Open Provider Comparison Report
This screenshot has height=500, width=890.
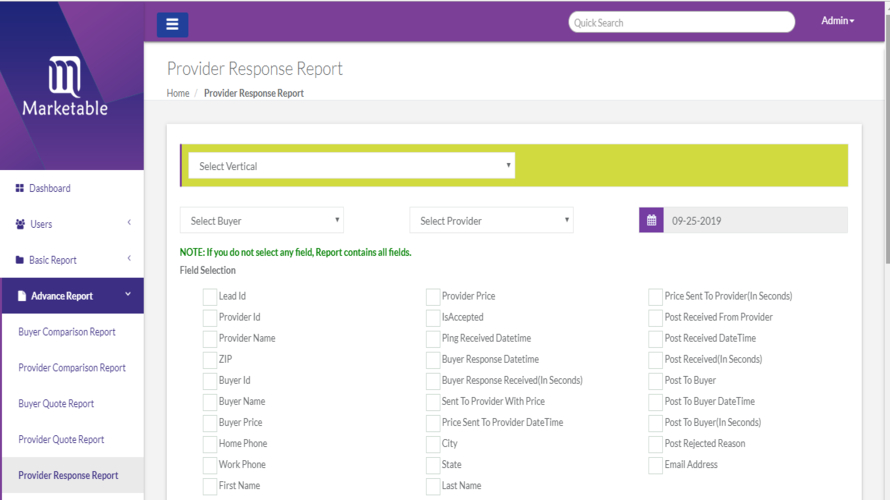tap(72, 368)
